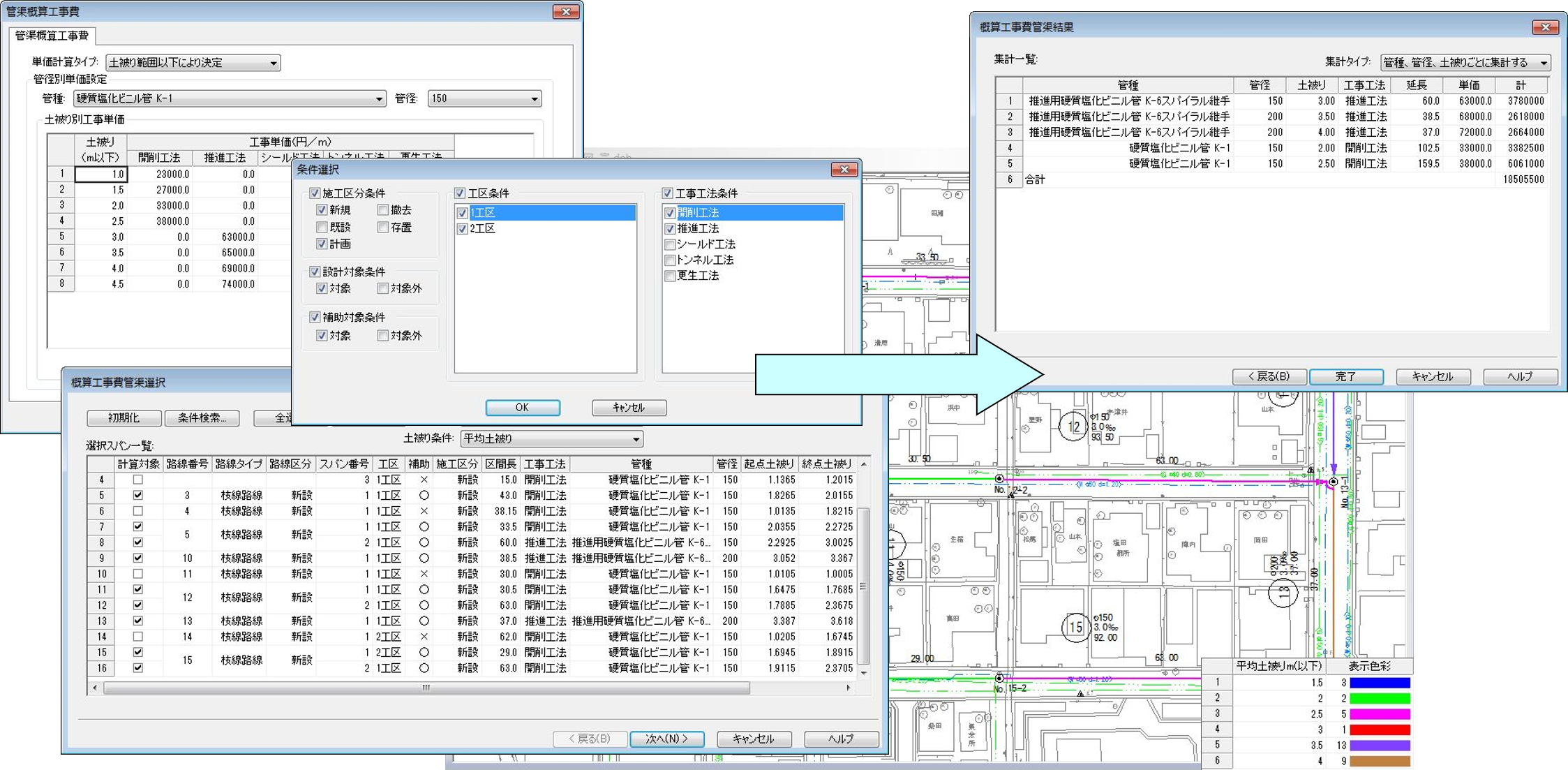Enable the 撤去 checkbox
The image size is (1568, 770).
382,210
